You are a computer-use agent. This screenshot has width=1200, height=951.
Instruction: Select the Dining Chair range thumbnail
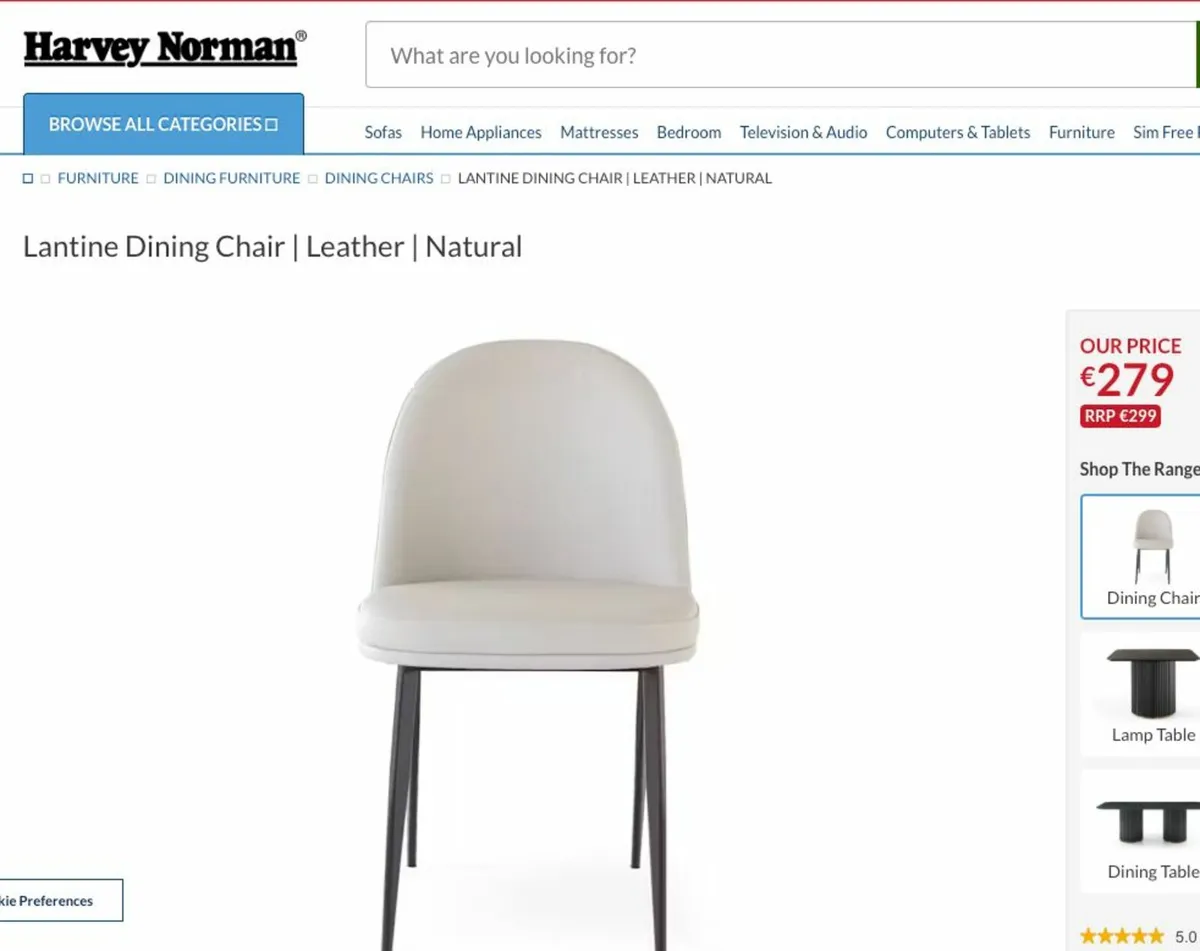pos(1141,557)
